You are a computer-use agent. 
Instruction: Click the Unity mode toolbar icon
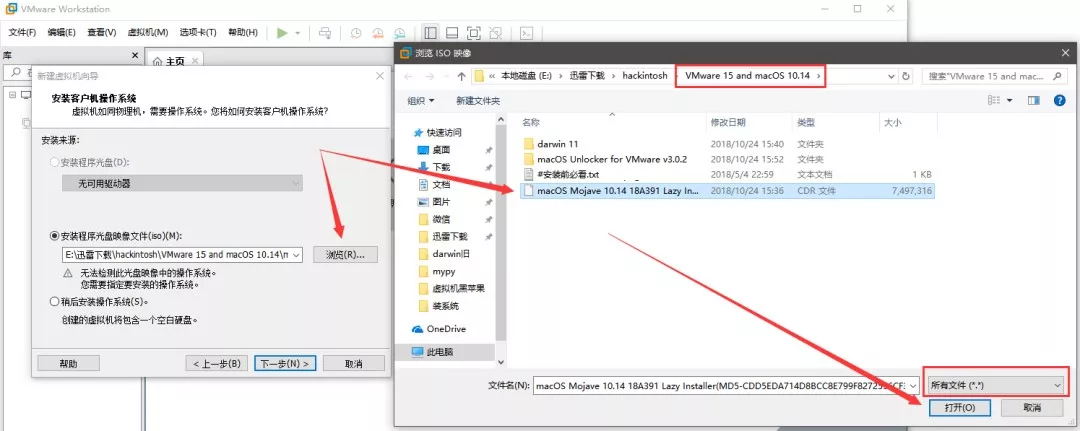(495, 32)
